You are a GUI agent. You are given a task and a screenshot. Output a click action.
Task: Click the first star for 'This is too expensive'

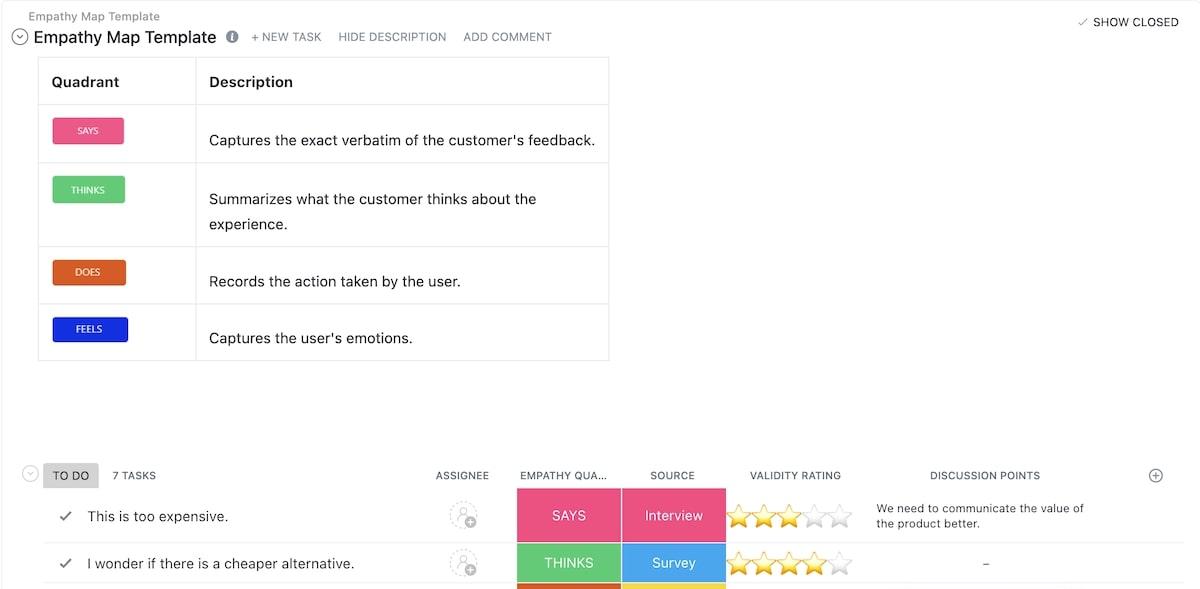[739, 517]
